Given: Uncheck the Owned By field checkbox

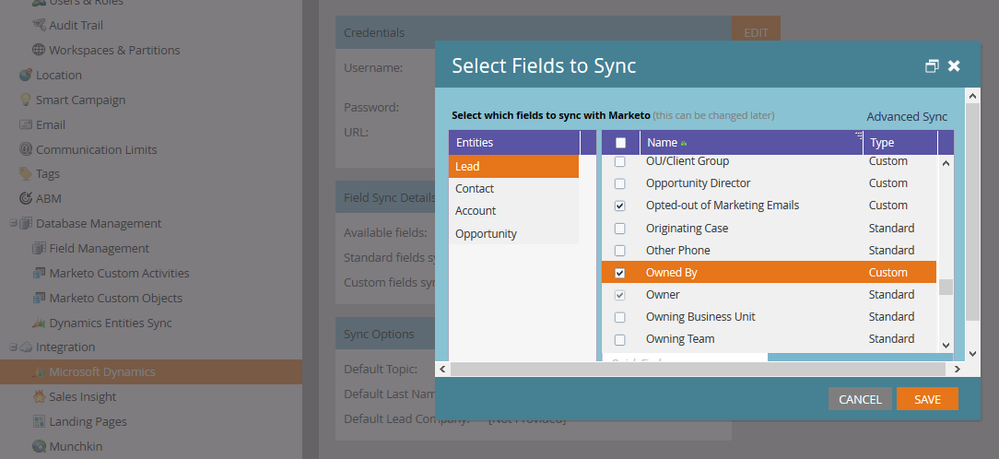Looking at the screenshot, I should [x=619, y=273].
